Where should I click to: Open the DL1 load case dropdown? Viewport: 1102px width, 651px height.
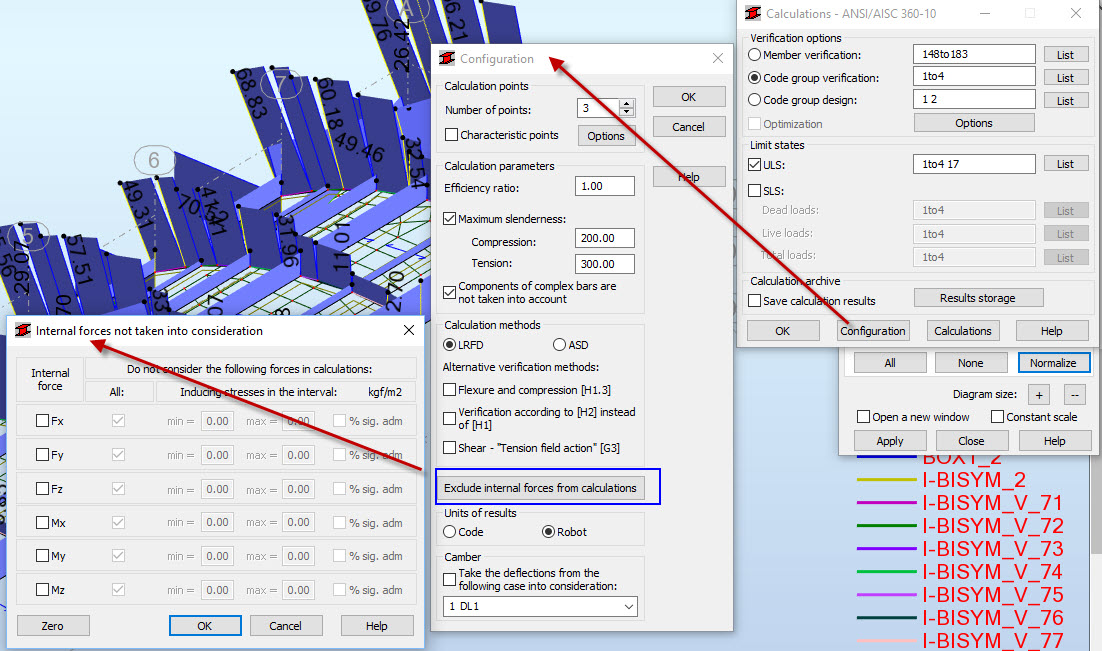[540, 606]
